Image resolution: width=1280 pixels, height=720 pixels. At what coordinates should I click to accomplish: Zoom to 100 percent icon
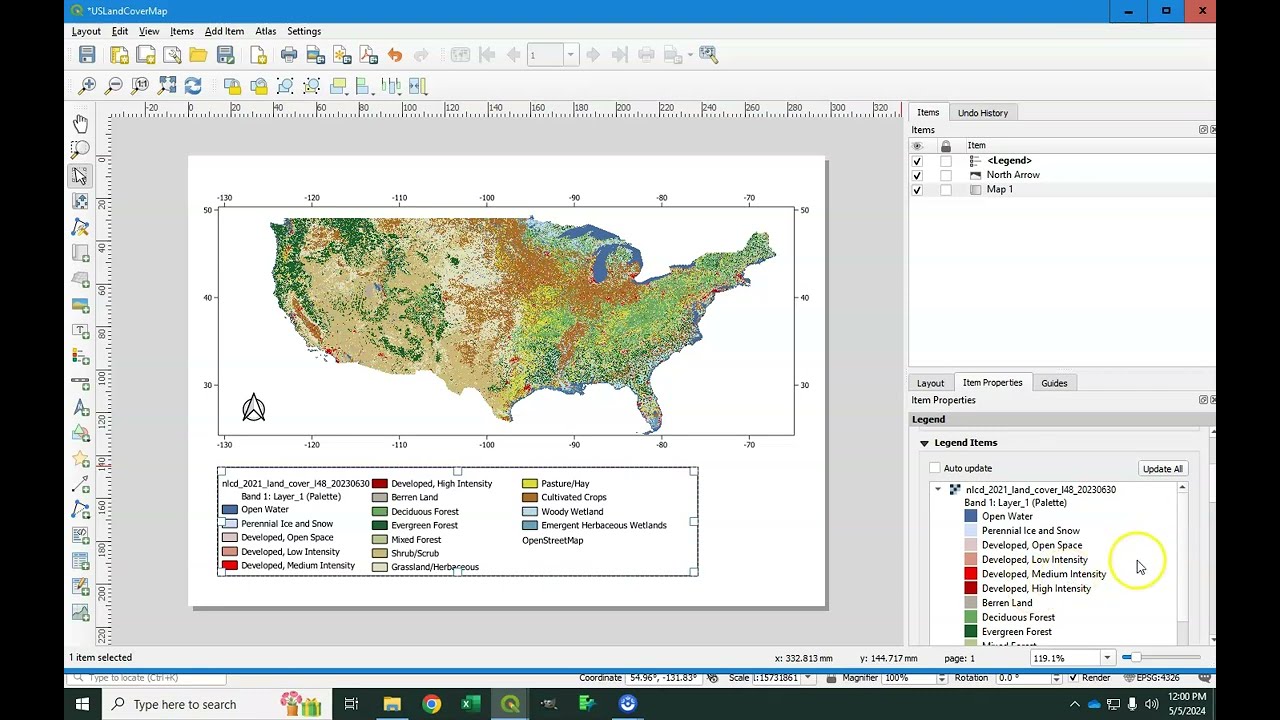click(140, 86)
